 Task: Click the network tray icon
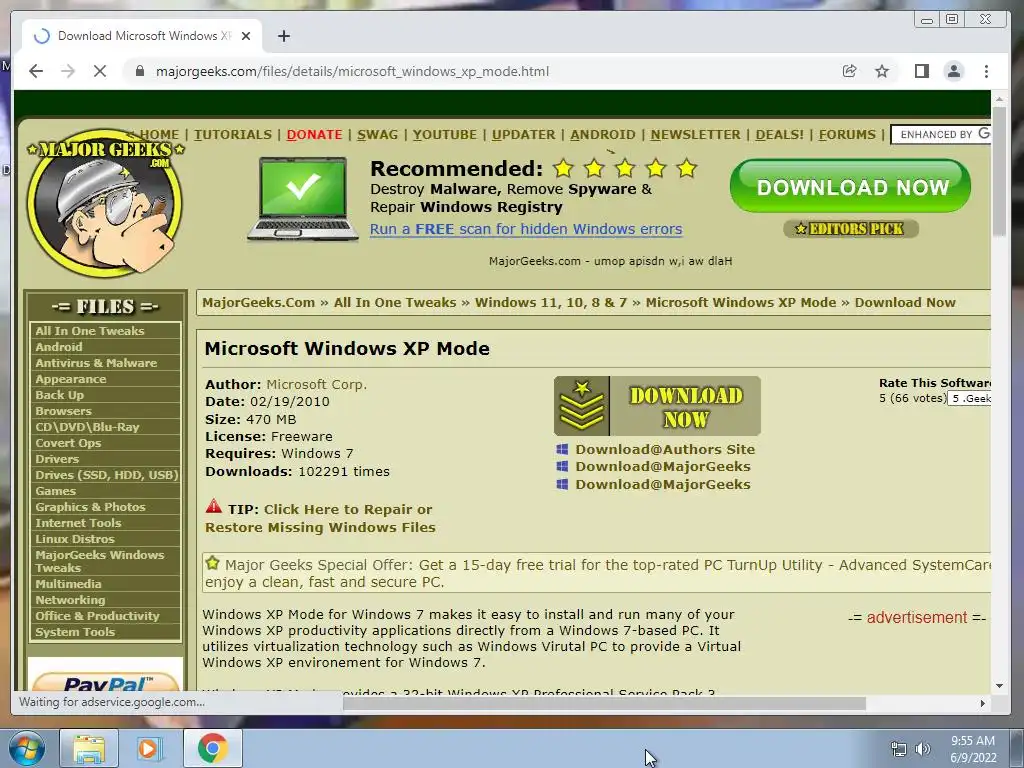[899, 749]
